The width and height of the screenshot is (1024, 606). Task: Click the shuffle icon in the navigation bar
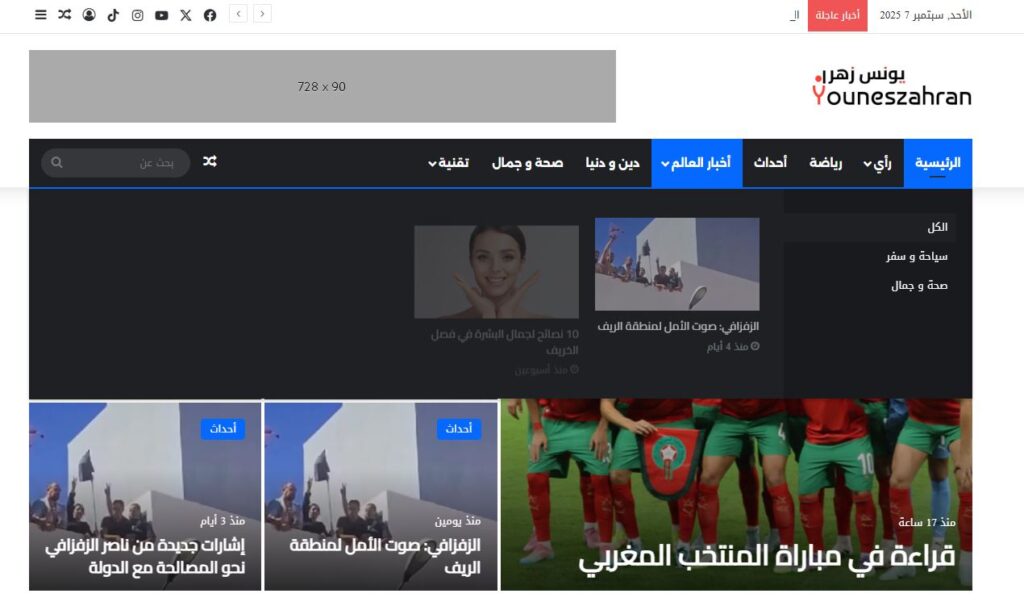coord(210,162)
